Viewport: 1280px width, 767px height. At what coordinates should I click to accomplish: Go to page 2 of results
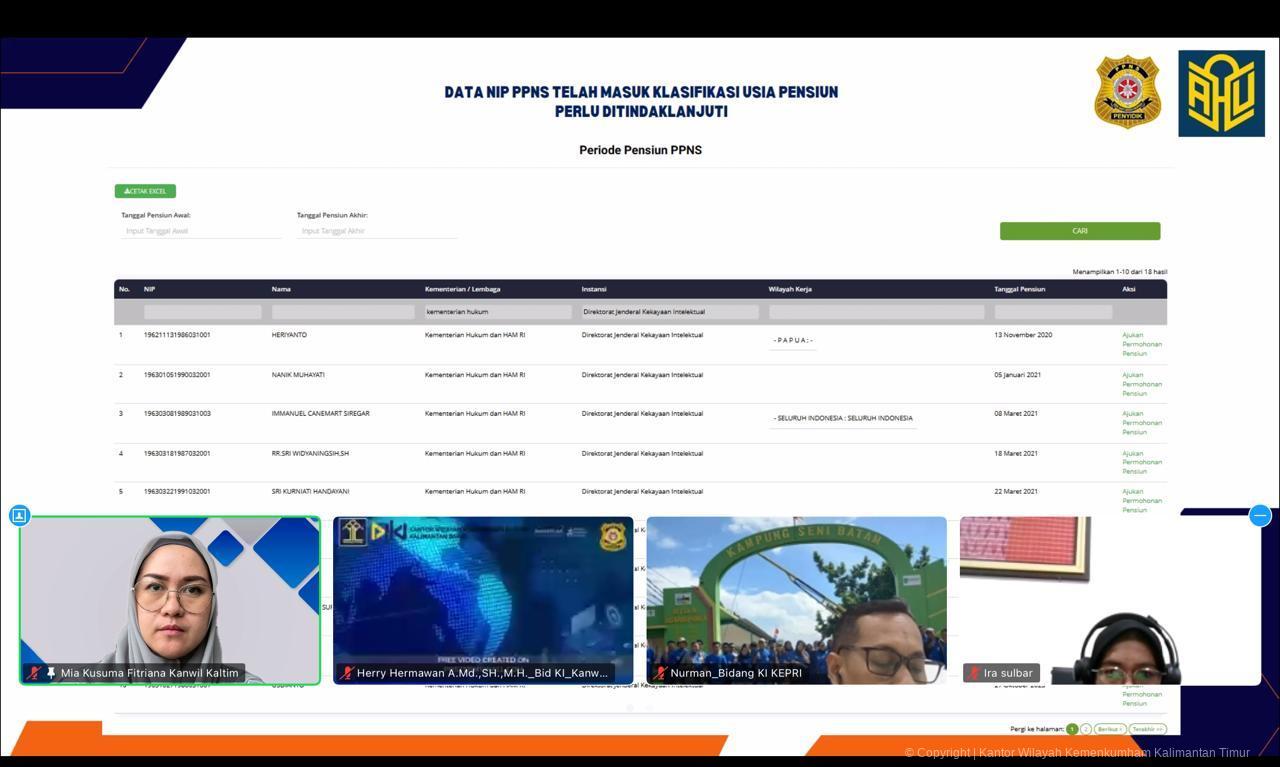(x=1086, y=729)
